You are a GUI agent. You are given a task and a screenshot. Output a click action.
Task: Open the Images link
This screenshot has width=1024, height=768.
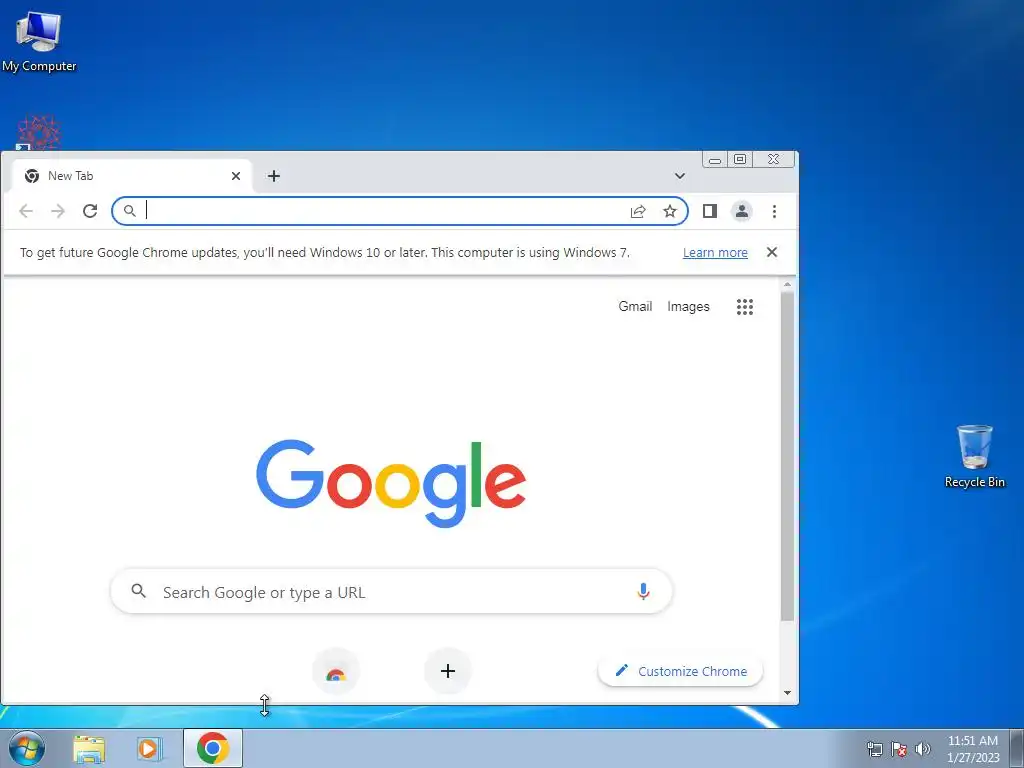pos(688,306)
